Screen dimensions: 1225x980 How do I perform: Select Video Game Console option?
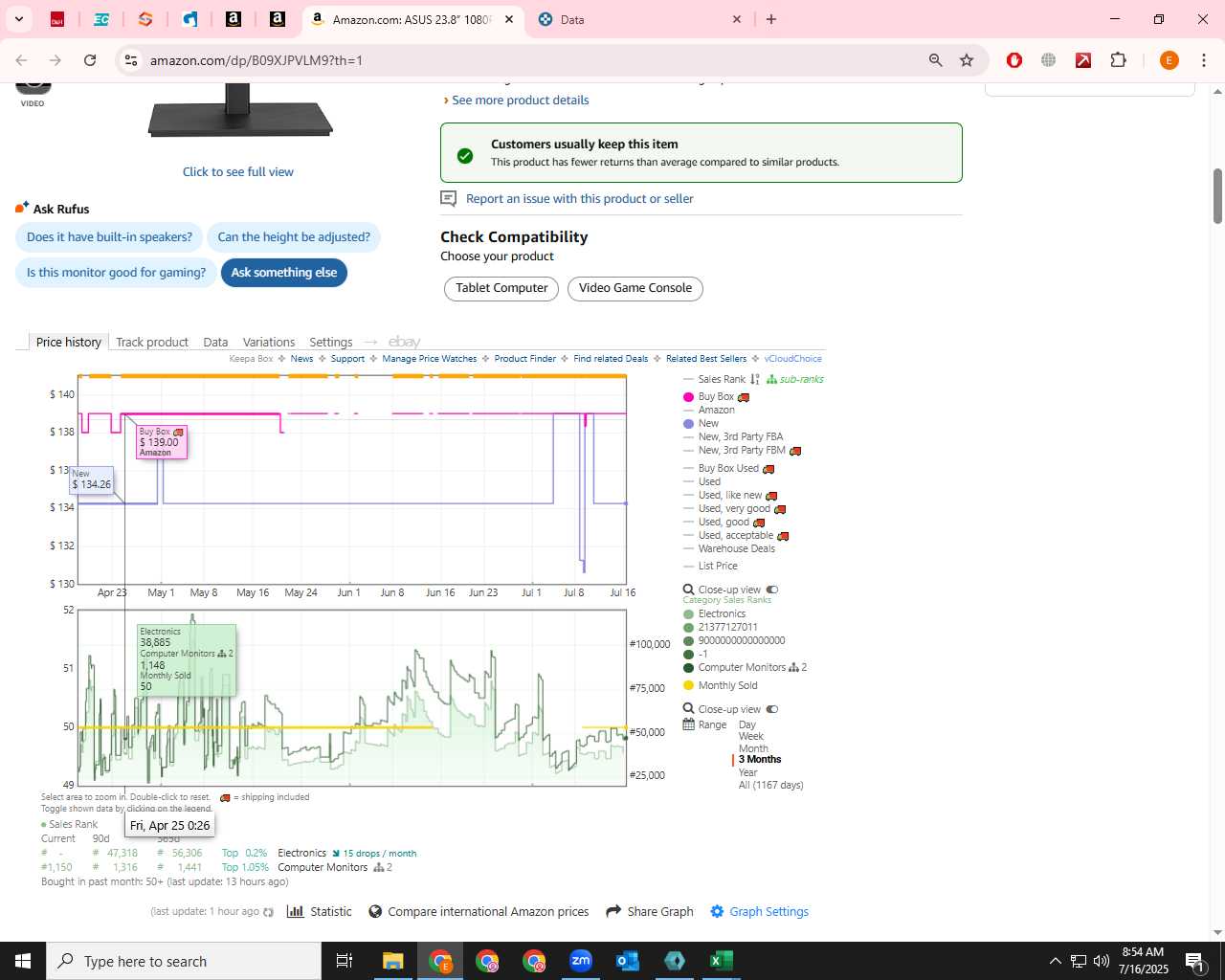coord(635,288)
